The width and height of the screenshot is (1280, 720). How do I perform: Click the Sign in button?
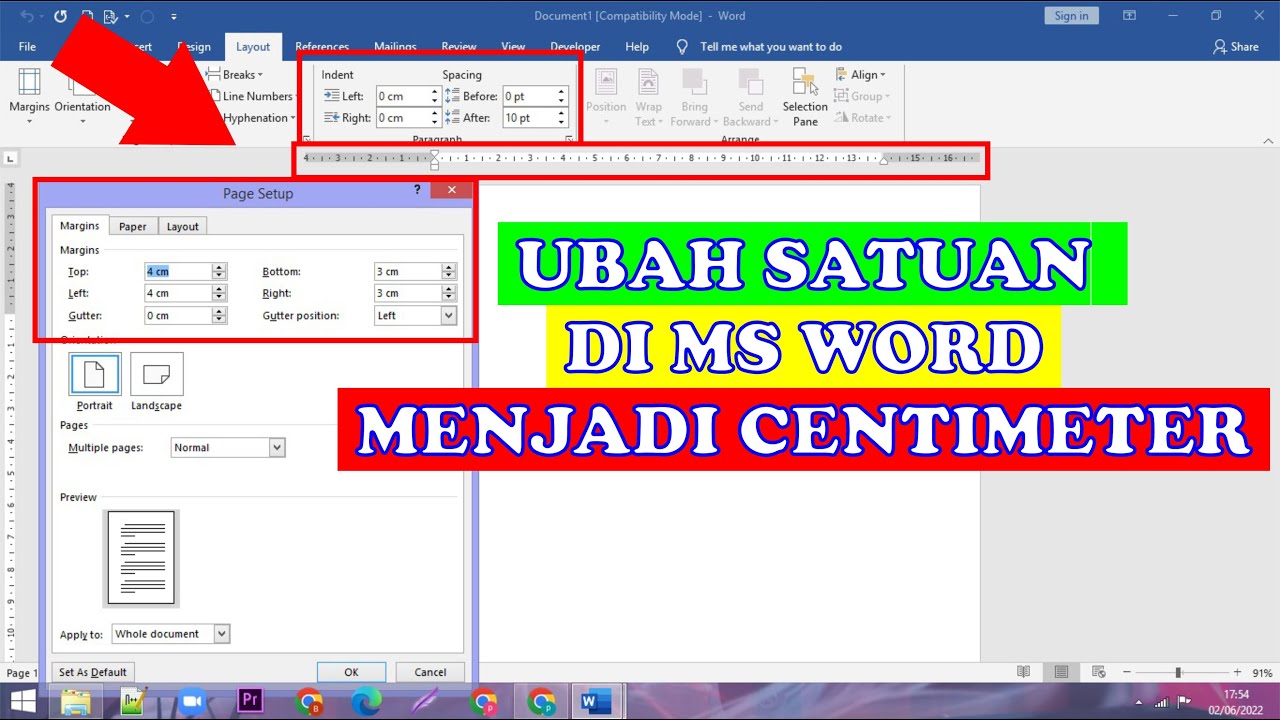click(x=1071, y=15)
